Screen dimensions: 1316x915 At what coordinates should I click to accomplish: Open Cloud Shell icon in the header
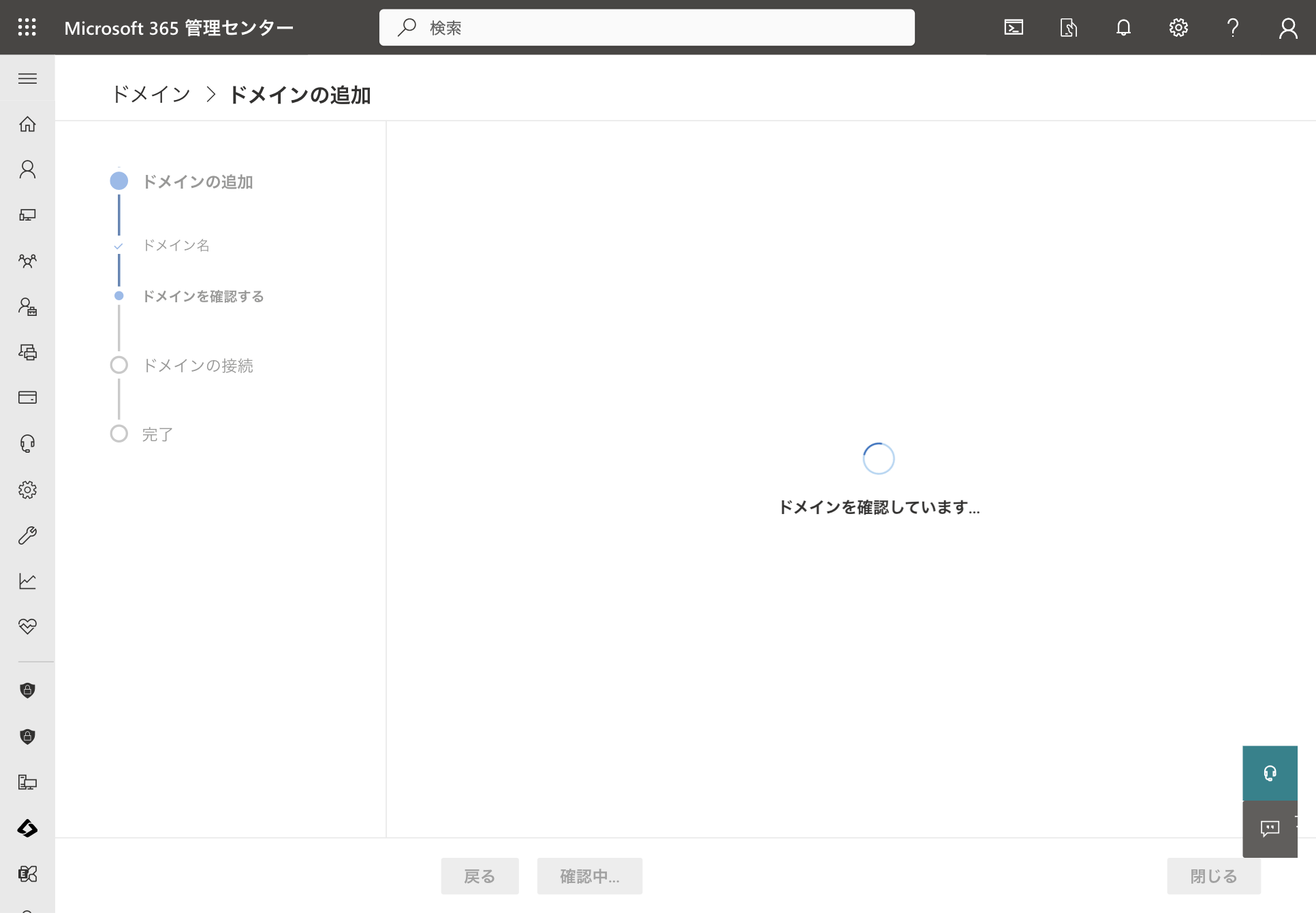coord(1014,27)
